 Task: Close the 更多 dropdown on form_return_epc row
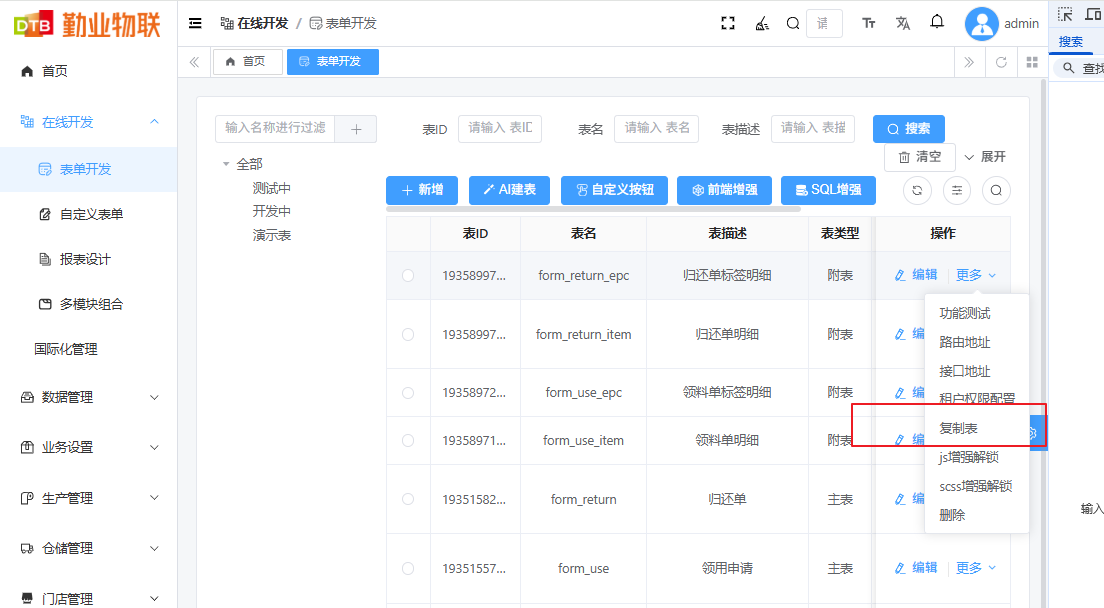click(976, 275)
